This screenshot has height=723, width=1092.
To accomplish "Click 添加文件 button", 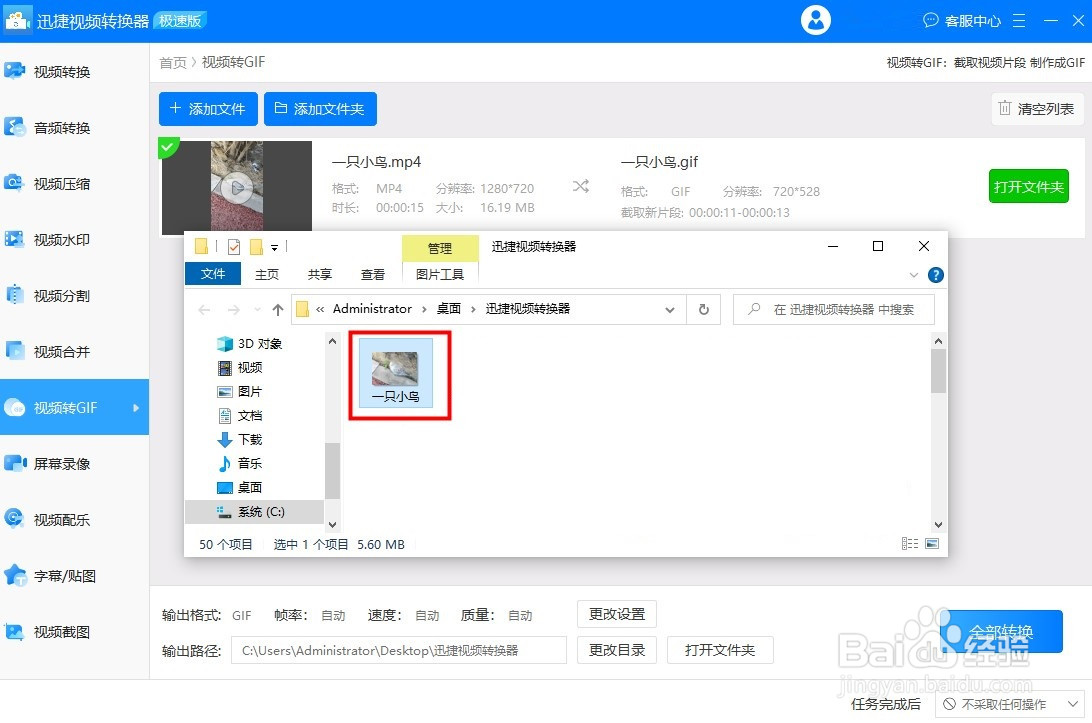I will point(208,109).
